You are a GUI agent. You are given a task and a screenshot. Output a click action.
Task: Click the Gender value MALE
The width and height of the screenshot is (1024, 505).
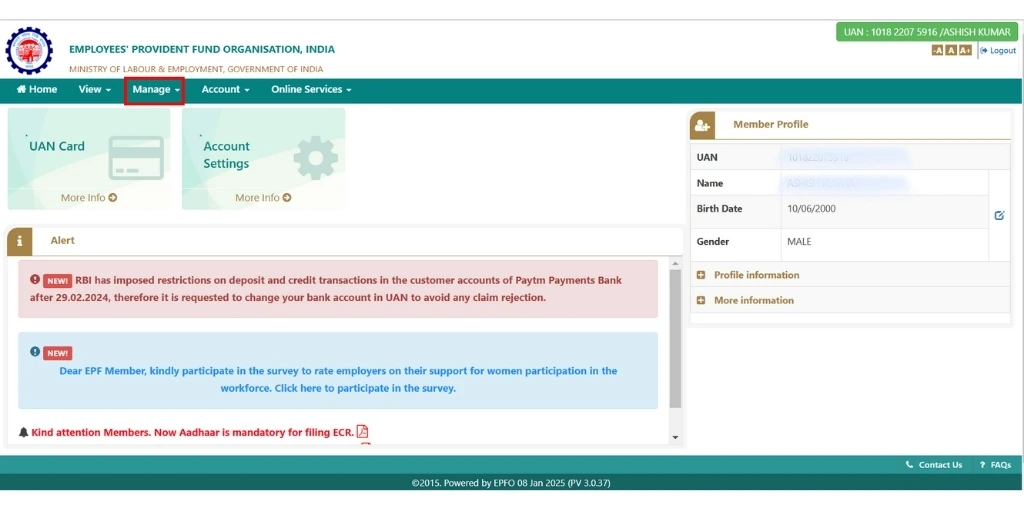click(x=799, y=242)
